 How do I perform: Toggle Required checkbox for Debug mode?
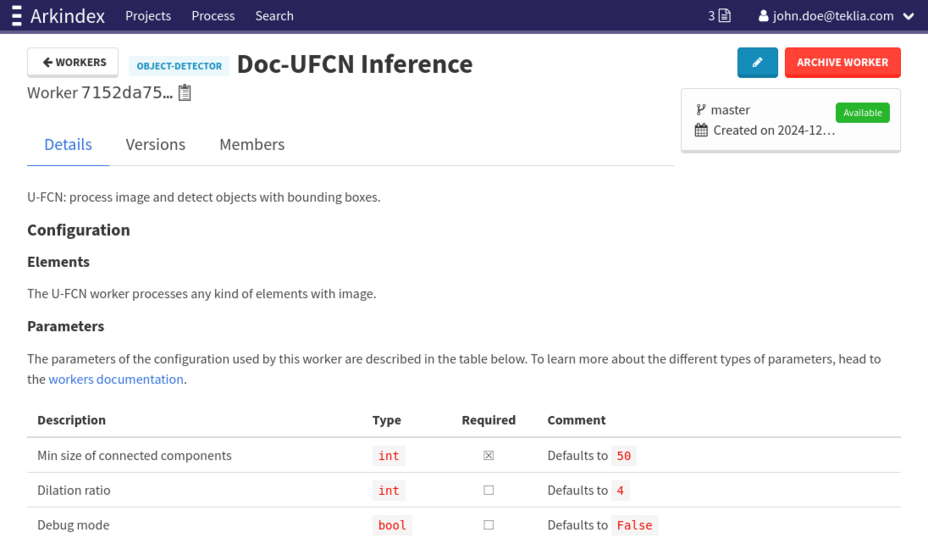[x=488, y=525]
